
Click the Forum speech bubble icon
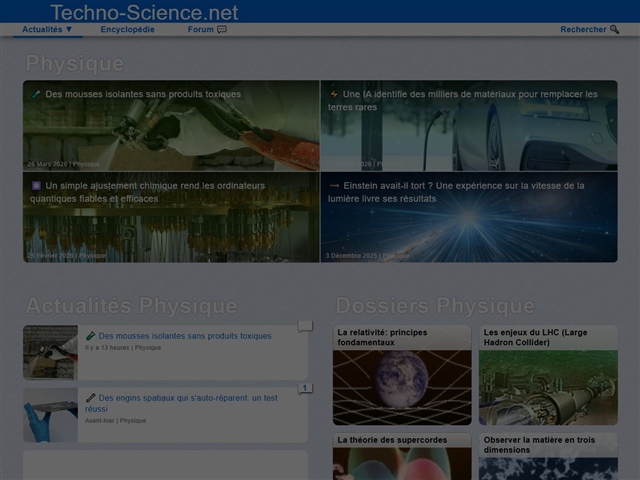pos(222,29)
